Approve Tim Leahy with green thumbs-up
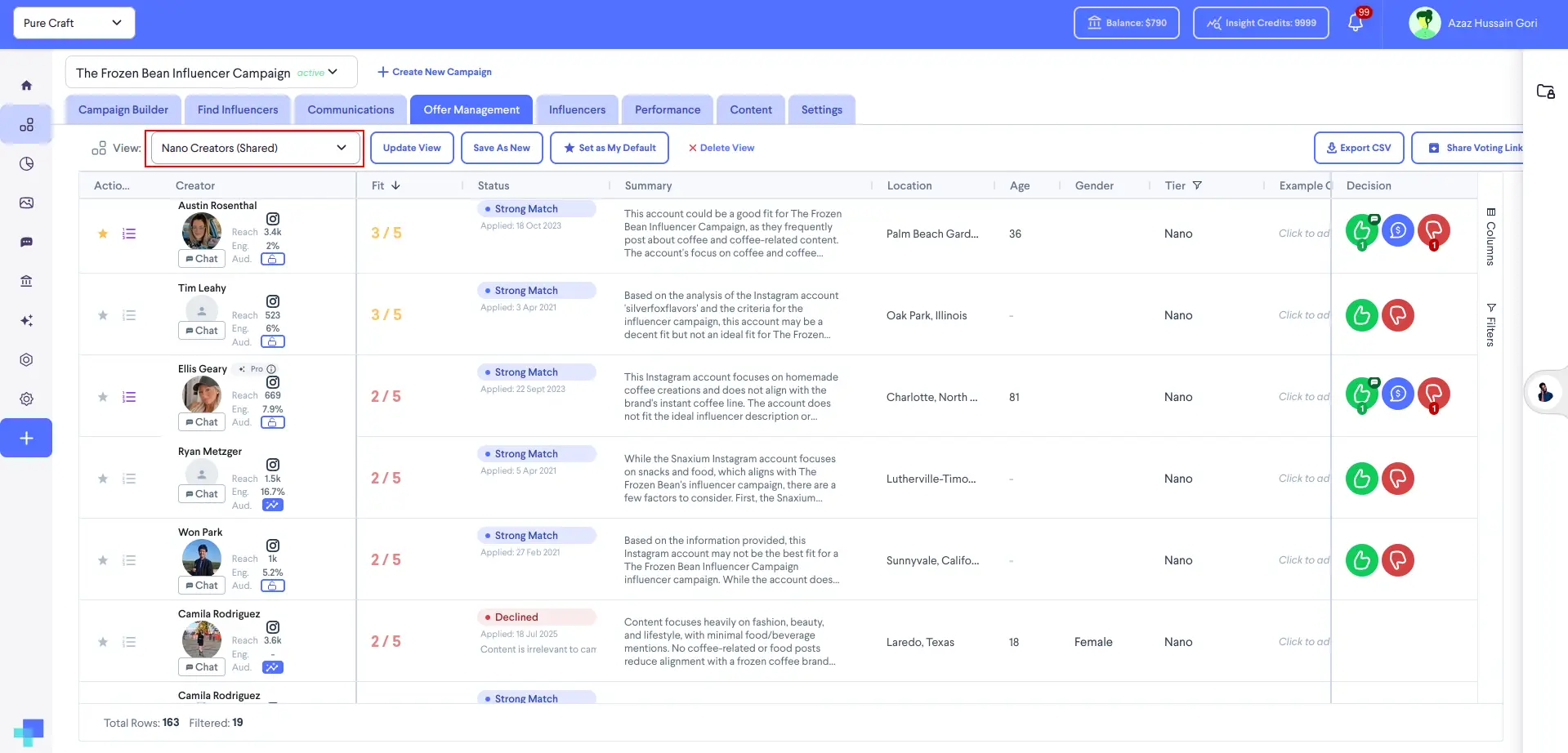 (x=1362, y=315)
